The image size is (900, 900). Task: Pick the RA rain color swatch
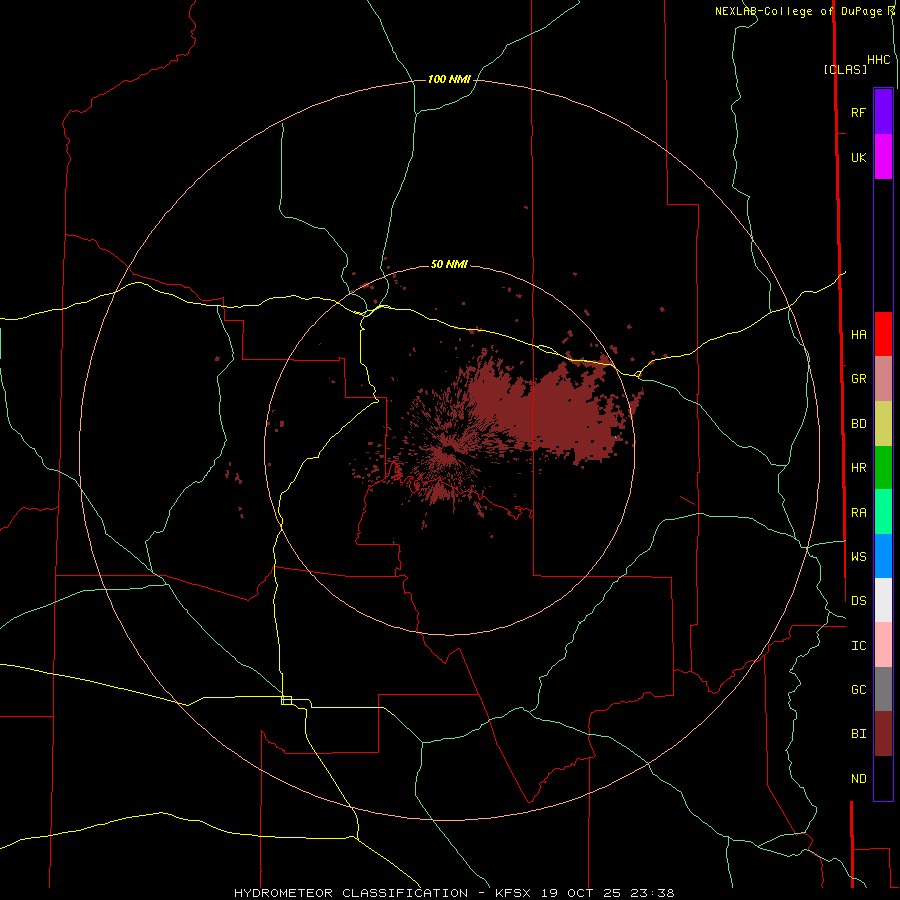(883, 512)
